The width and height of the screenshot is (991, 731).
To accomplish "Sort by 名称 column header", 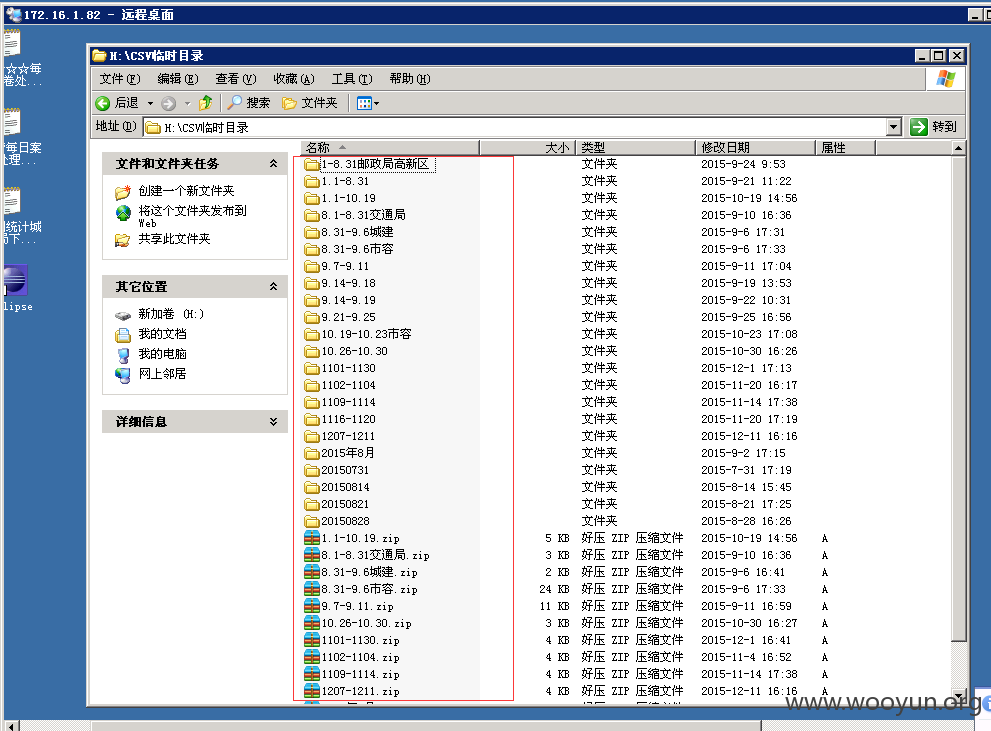I will click(x=390, y=148).
